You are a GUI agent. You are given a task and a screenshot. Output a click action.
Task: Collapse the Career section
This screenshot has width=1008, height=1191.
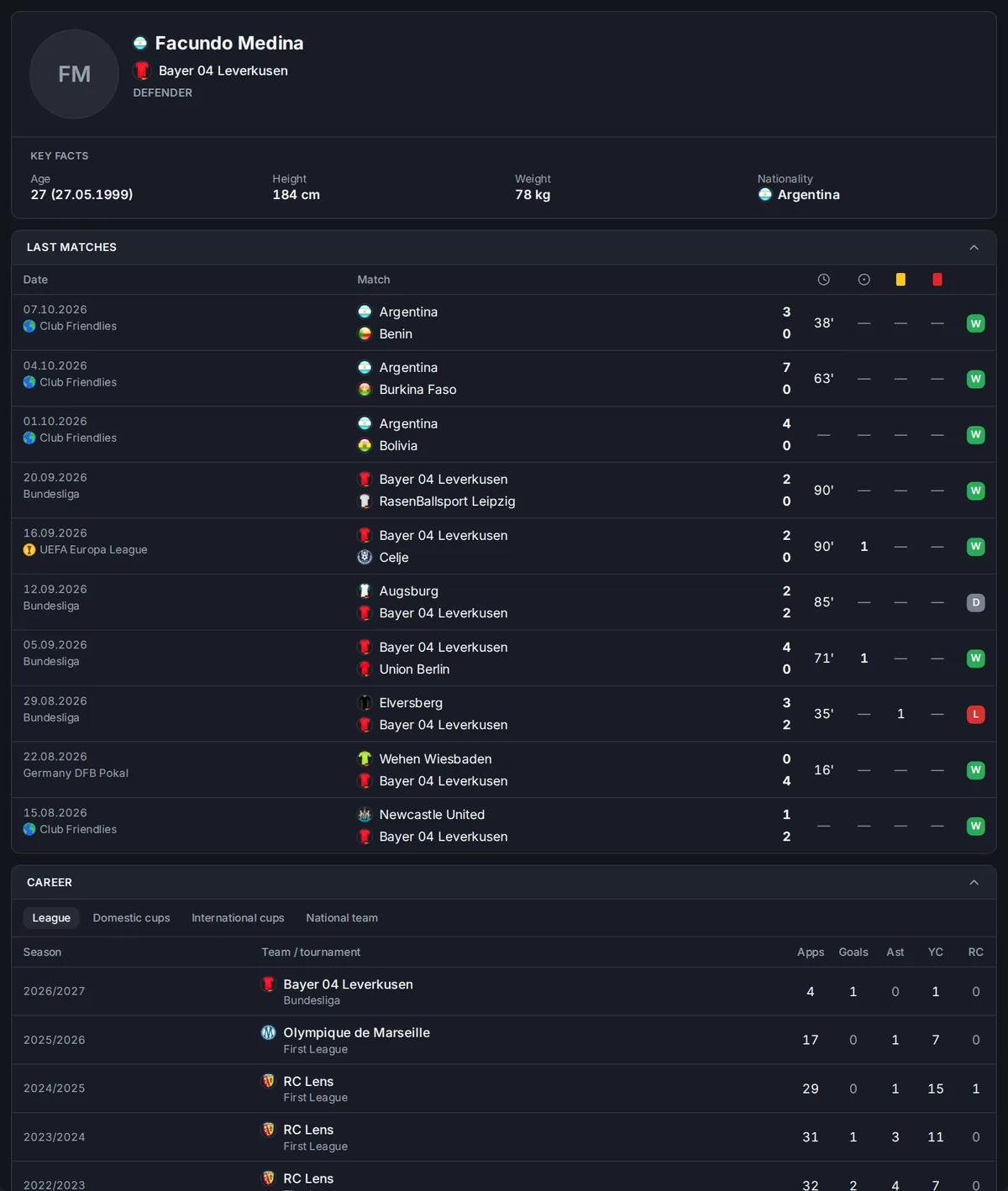click(x=974, y=882)
